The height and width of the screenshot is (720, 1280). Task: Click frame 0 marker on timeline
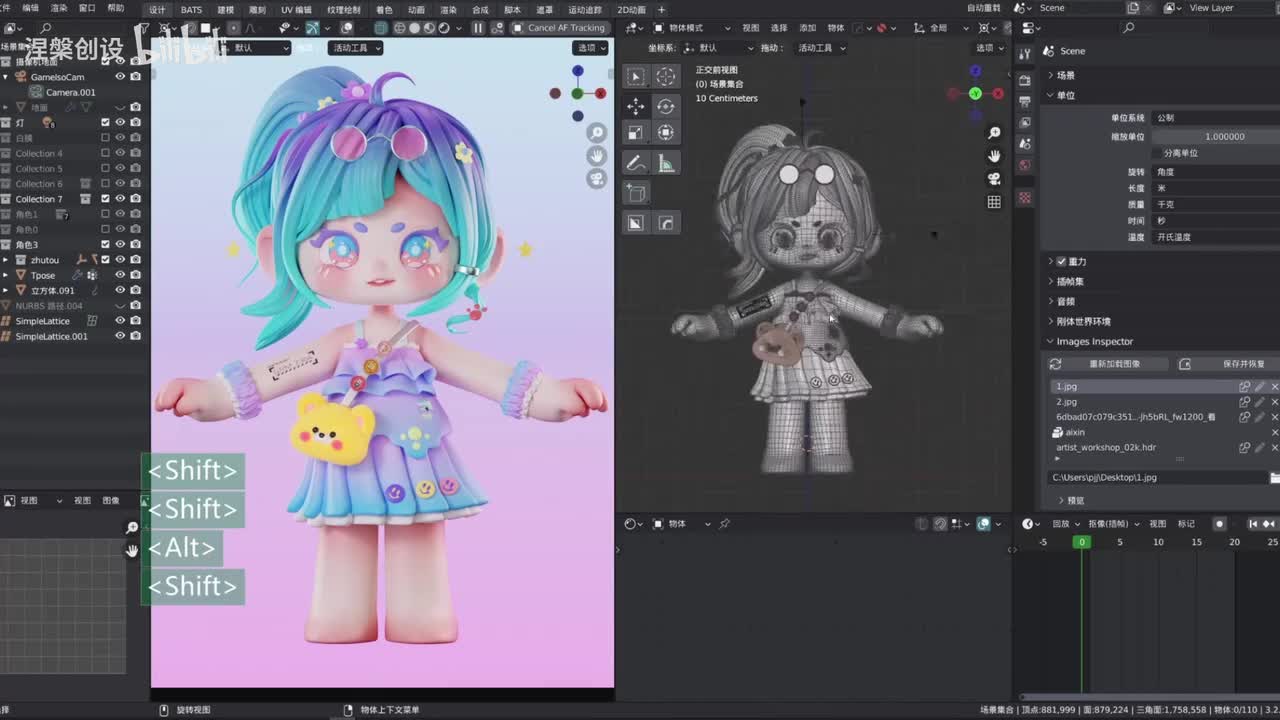coord(1081,542)
